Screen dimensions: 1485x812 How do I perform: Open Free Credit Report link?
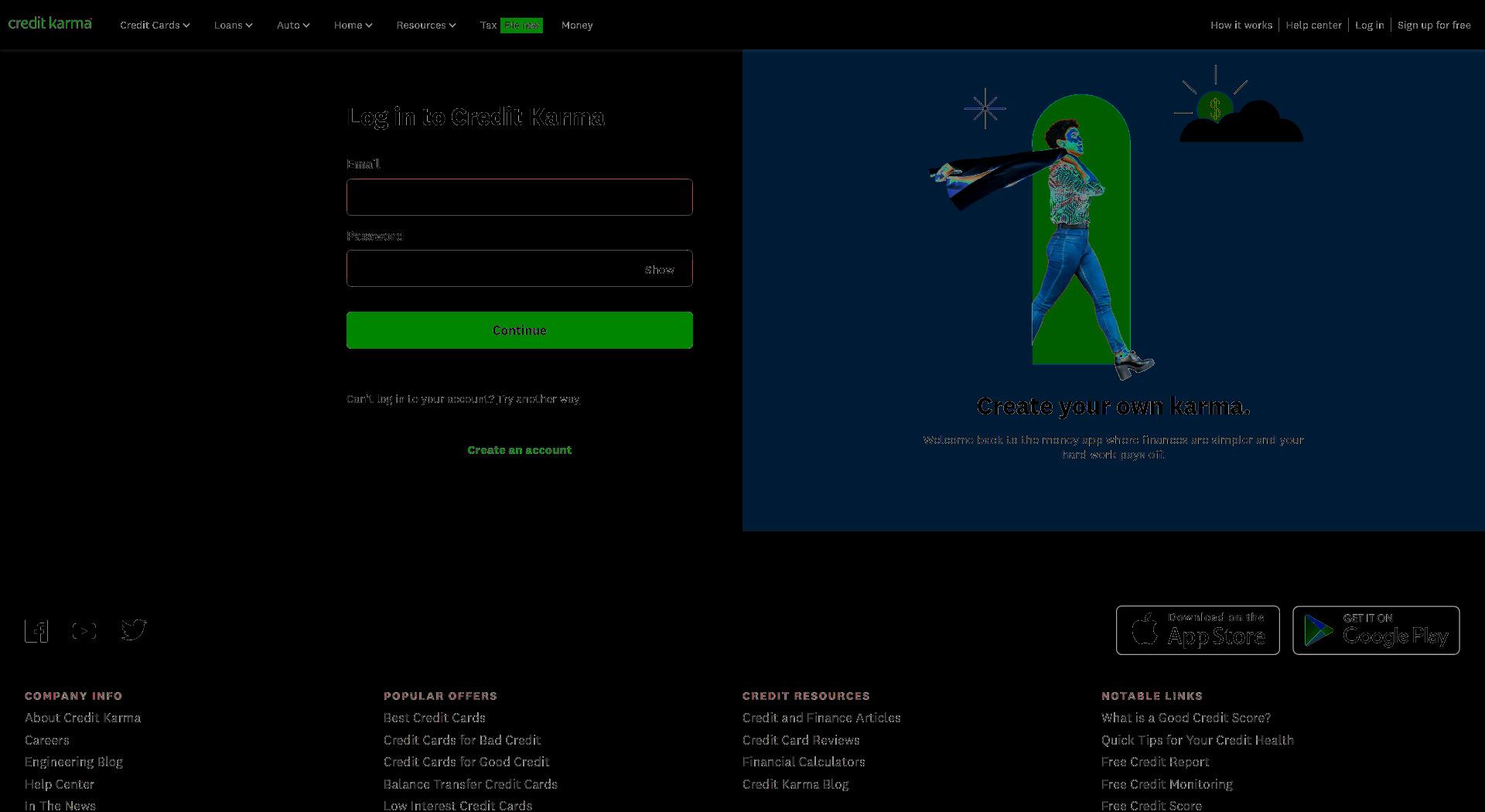1156,762
